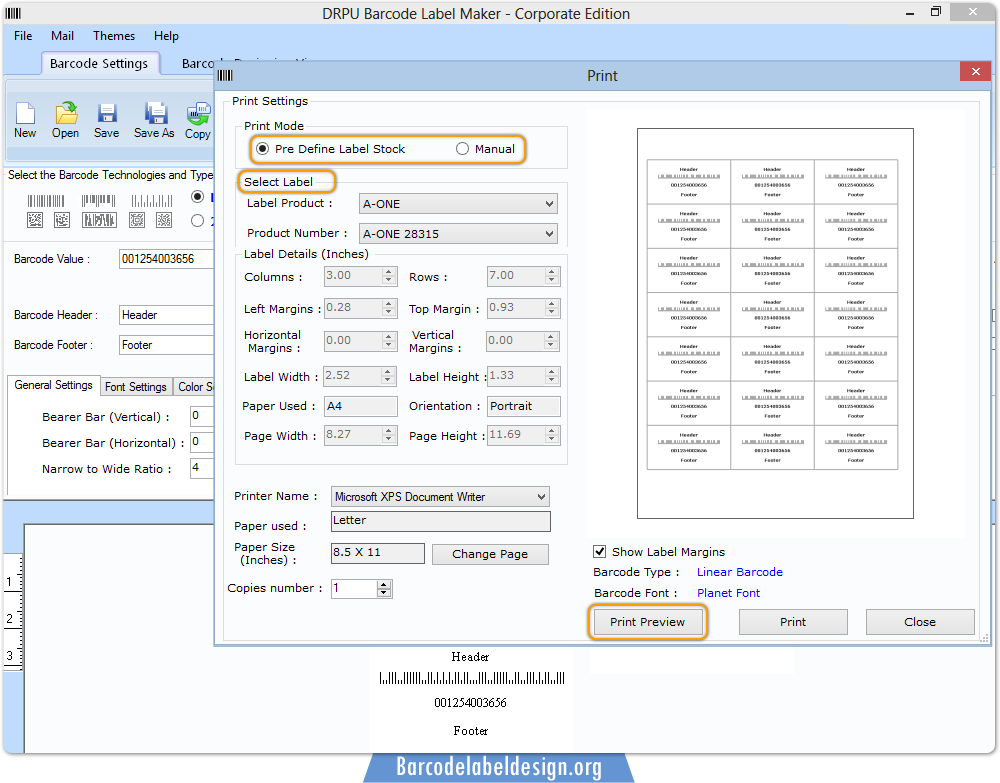The image size is (1000, 783).
Task: Select the Manual print mode
Action: tap(462, 149)
